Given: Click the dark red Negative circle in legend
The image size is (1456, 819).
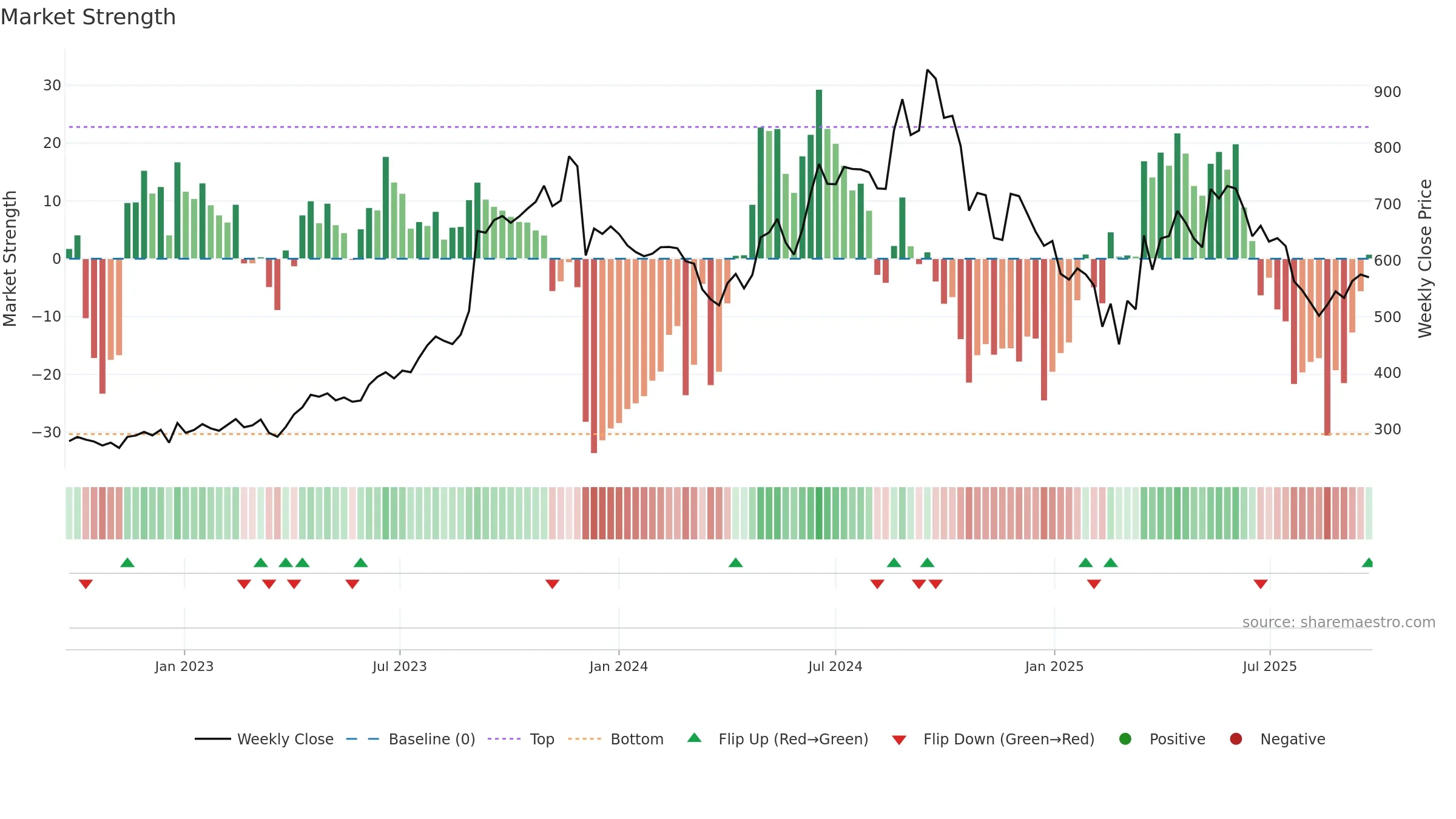Looking at the screenshot, I should [1236, 739].
